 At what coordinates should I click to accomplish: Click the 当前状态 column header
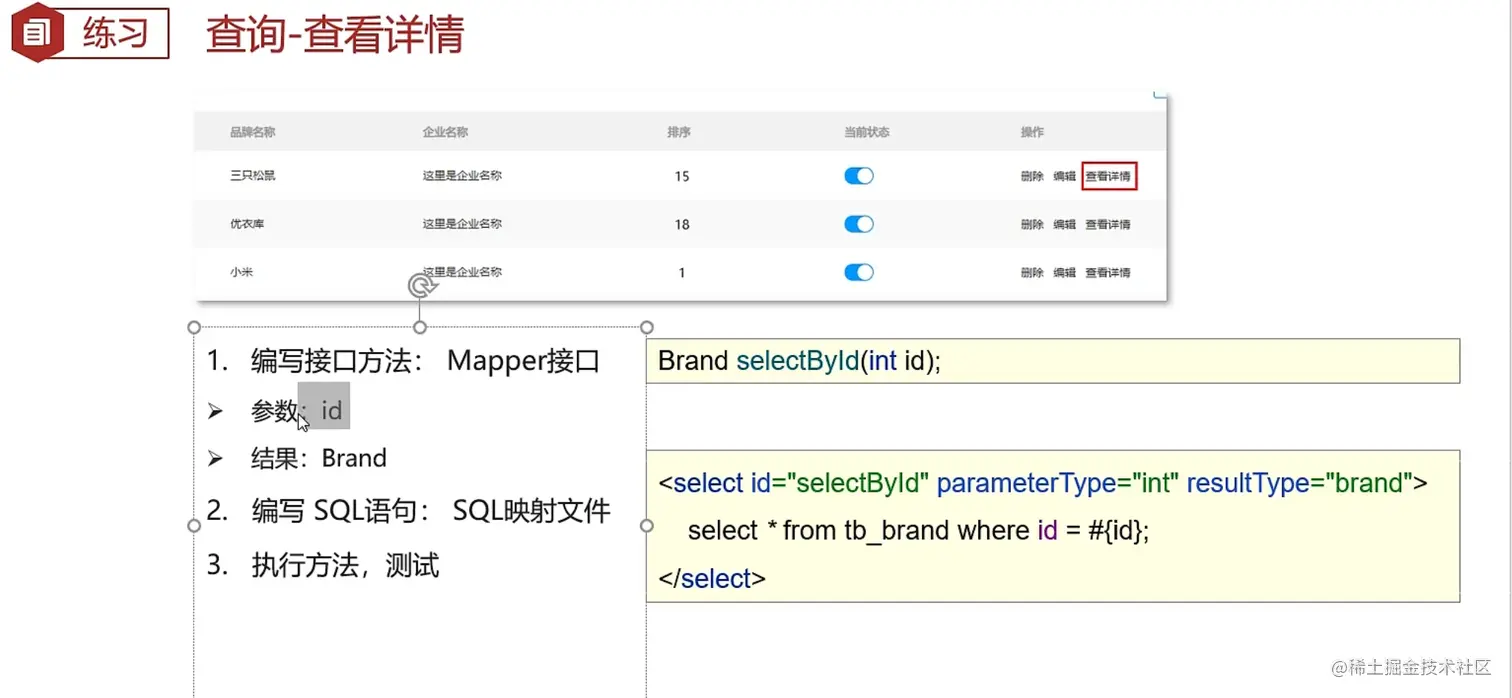866,132
